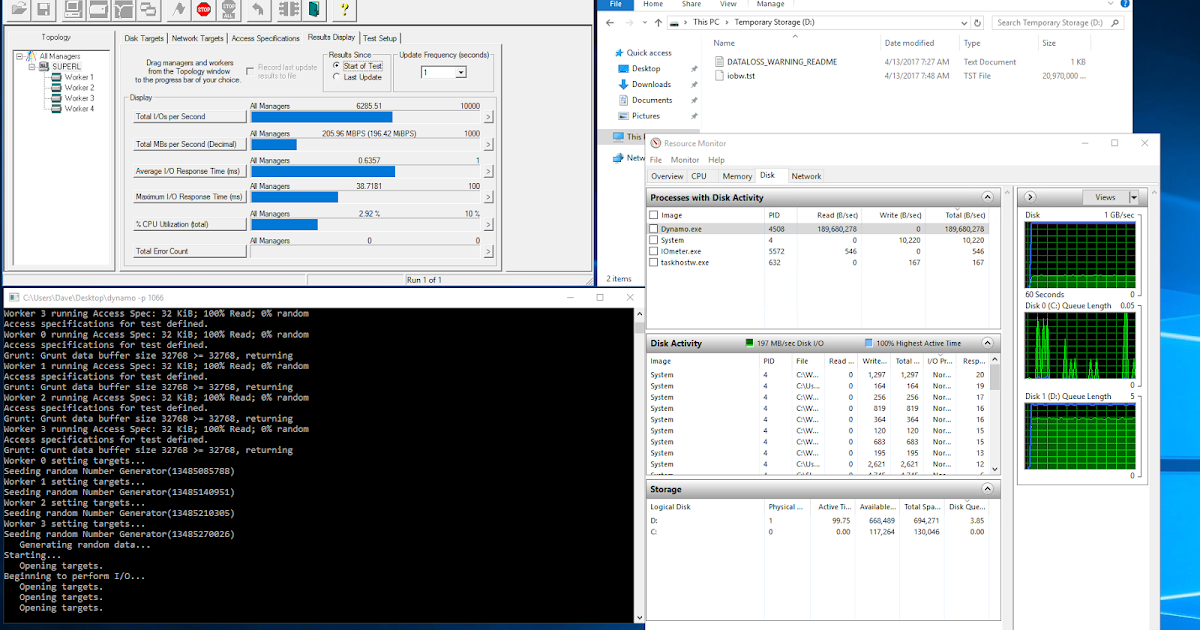This screenshot has height=630, width=1200.
Task: Open Iometer About with question mark icon
Action: click(344, 9)
